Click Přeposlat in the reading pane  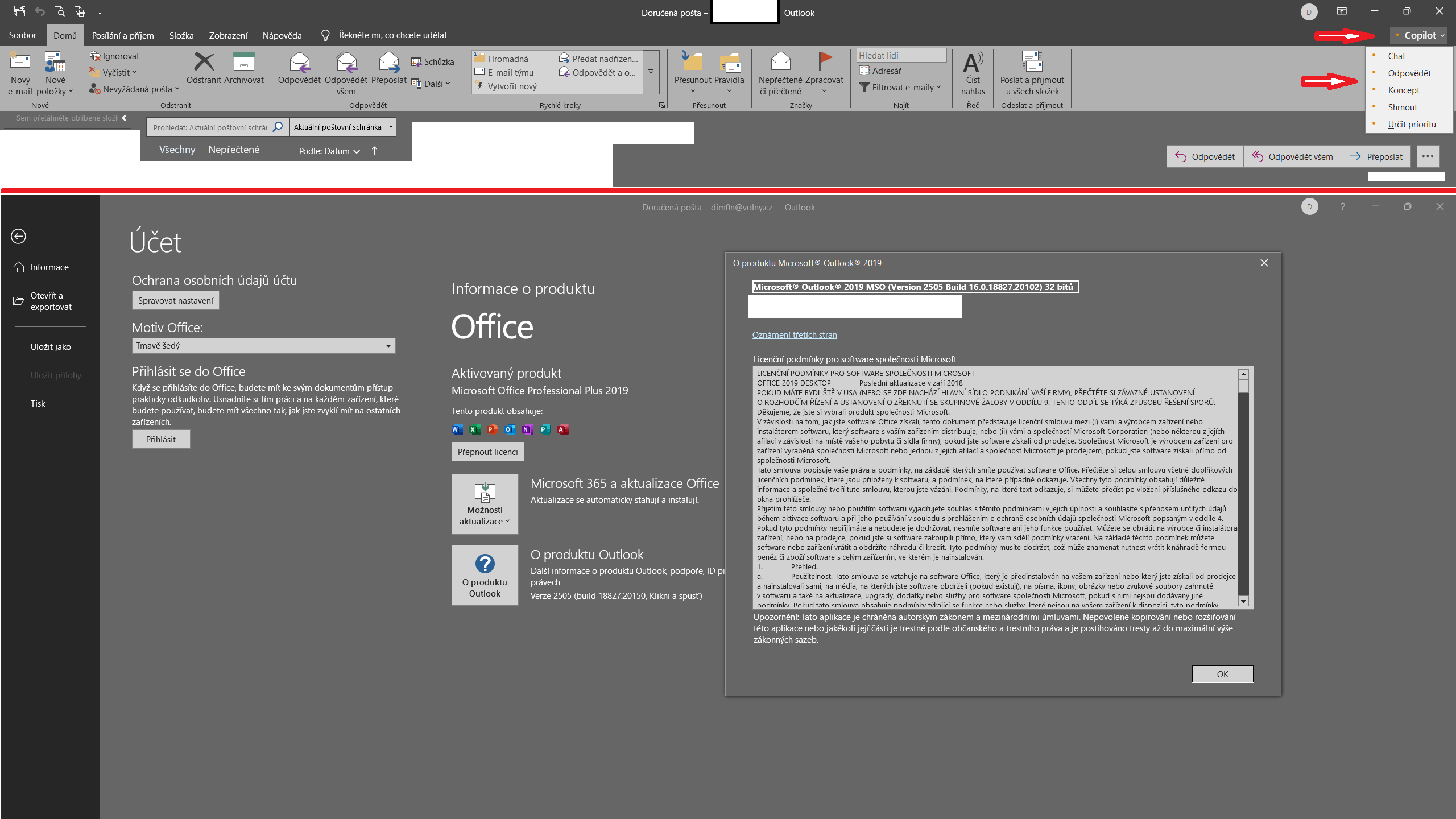(1376, 156)
